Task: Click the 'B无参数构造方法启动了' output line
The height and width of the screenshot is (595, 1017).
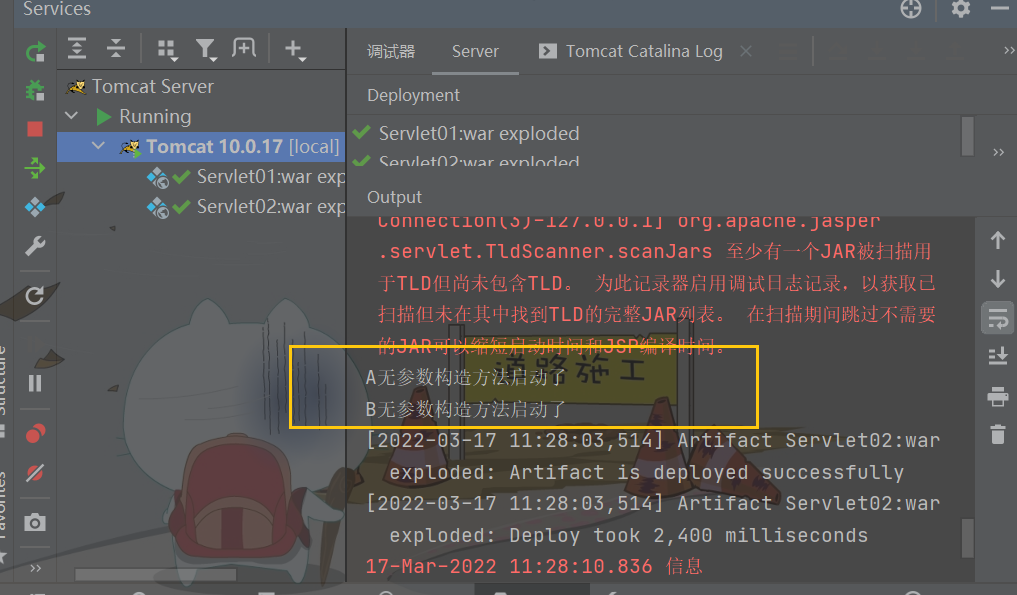Action: tap(466, 409)
